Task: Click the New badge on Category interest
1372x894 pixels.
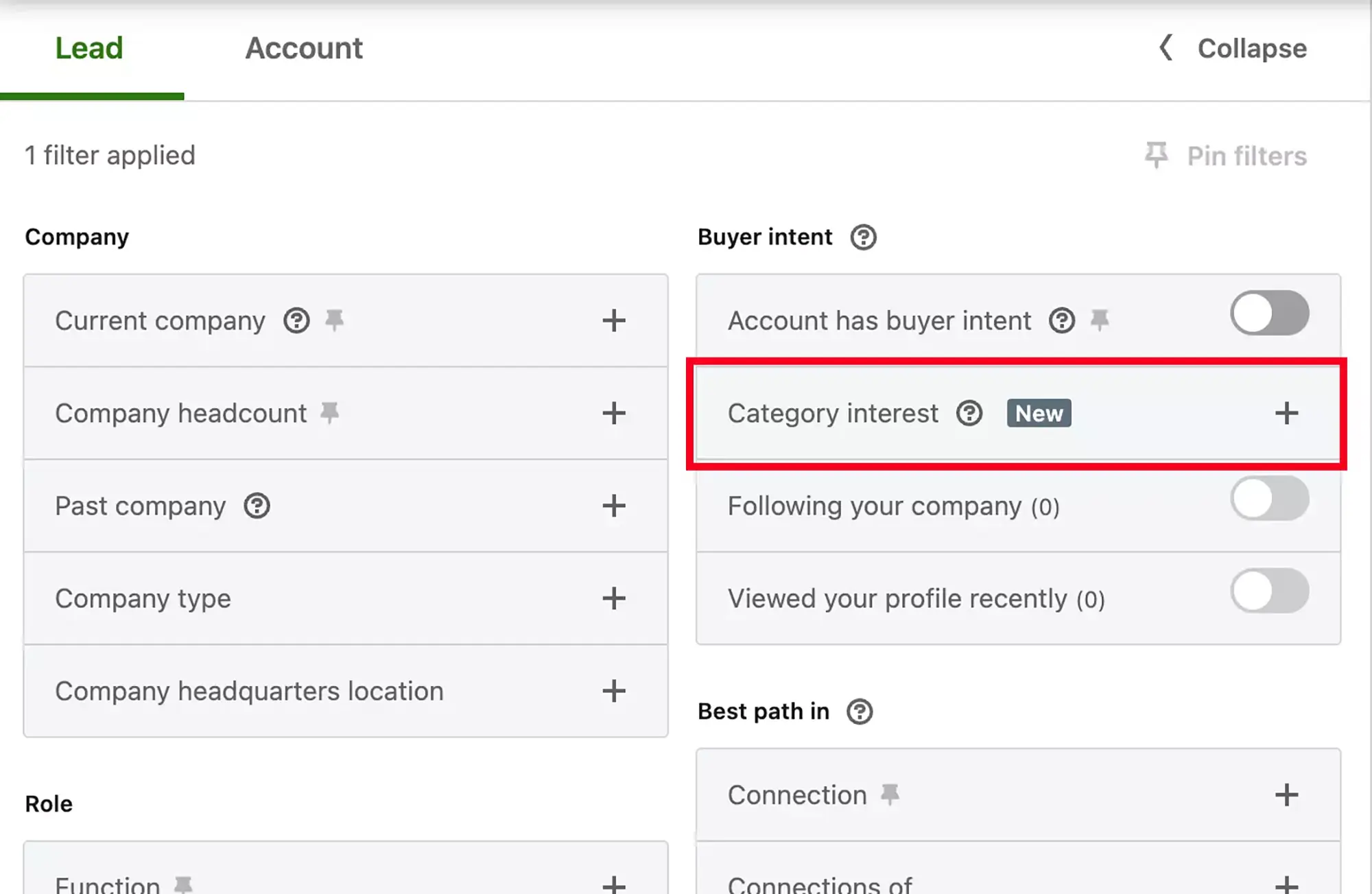Action: [1040, 413]
